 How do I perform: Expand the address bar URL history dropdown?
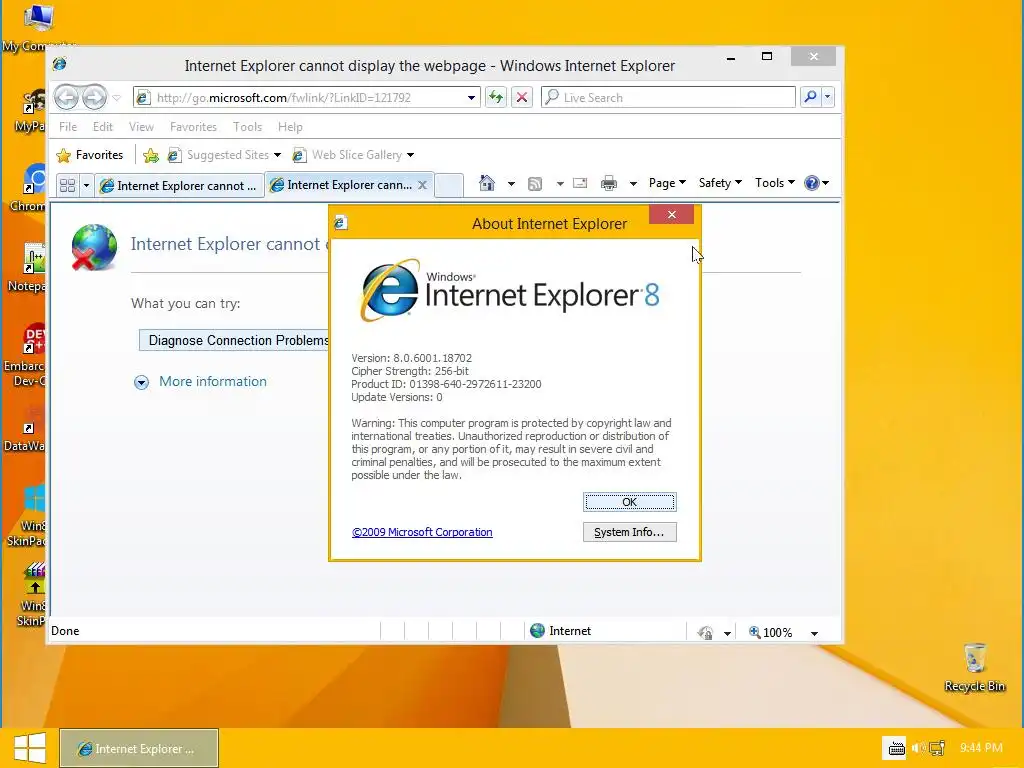pyautogui.click(x=471, y=97)
